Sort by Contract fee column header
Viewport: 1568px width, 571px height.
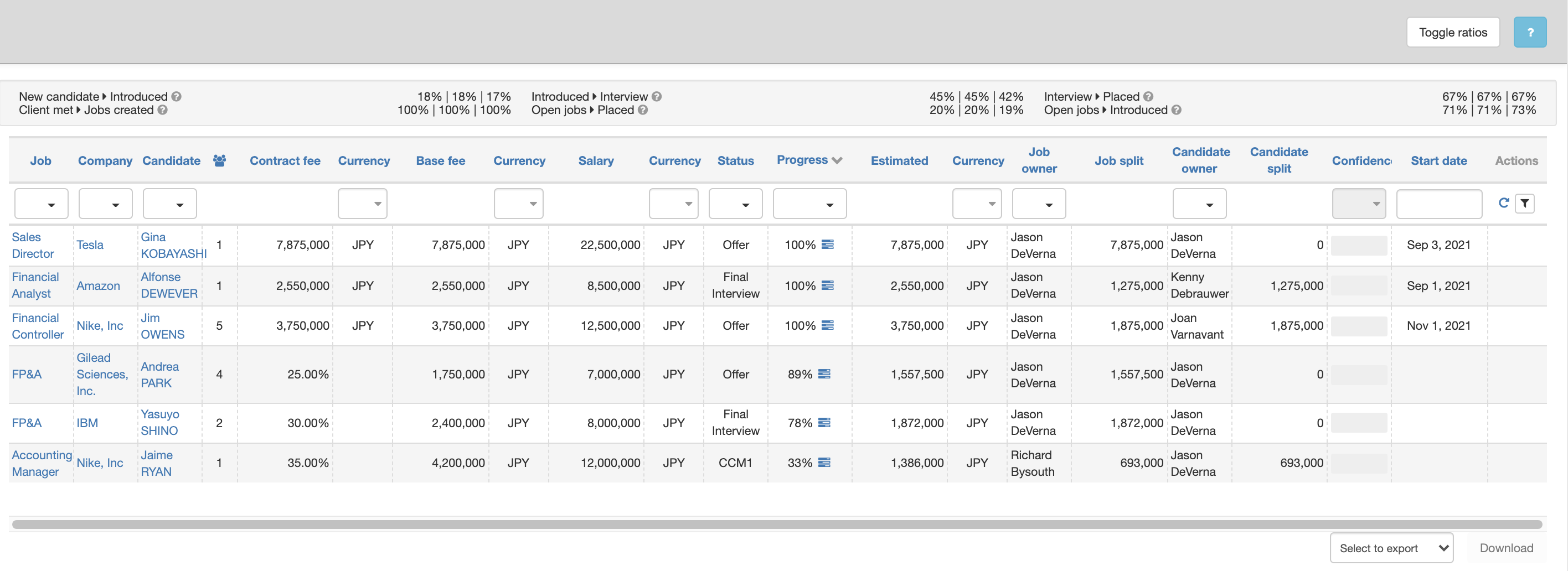[x=285, y=160]
